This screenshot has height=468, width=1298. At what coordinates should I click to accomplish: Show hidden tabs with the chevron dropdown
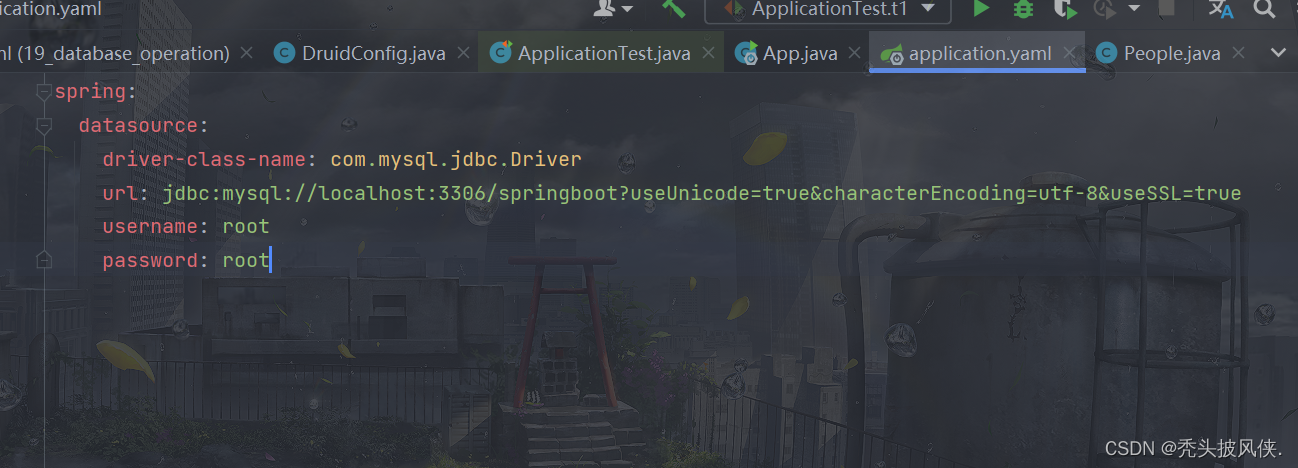(x=1278, y=53)
